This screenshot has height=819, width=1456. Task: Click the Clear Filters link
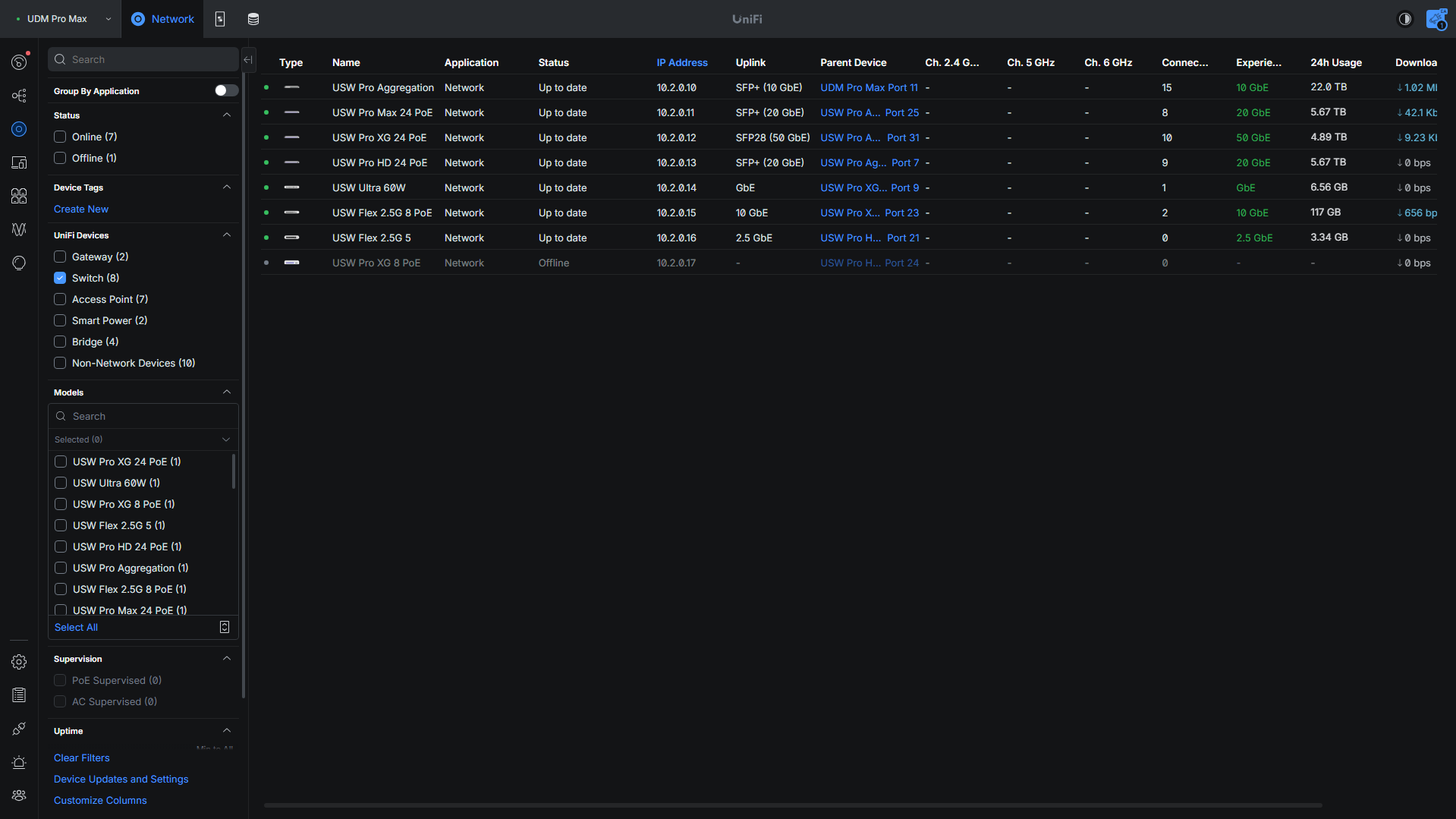(x=82, y=758)
